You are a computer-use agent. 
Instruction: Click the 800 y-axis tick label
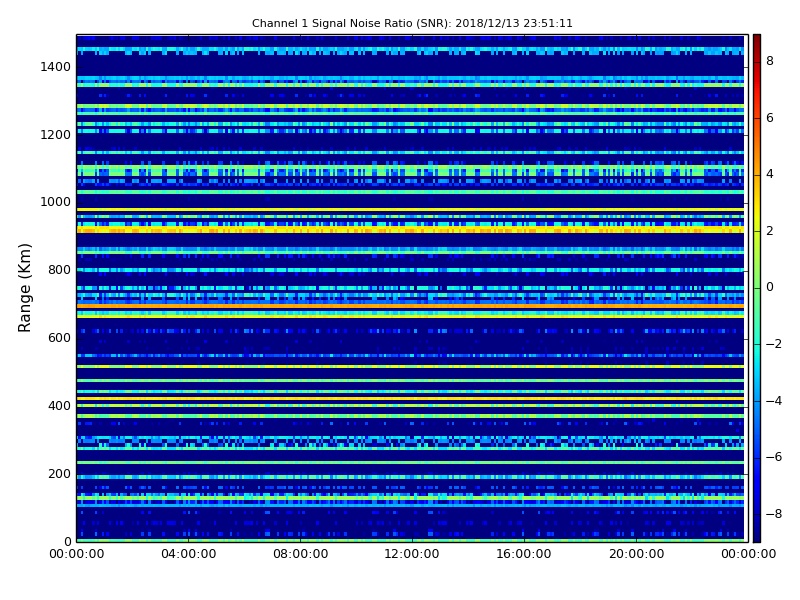coord(59,270)
